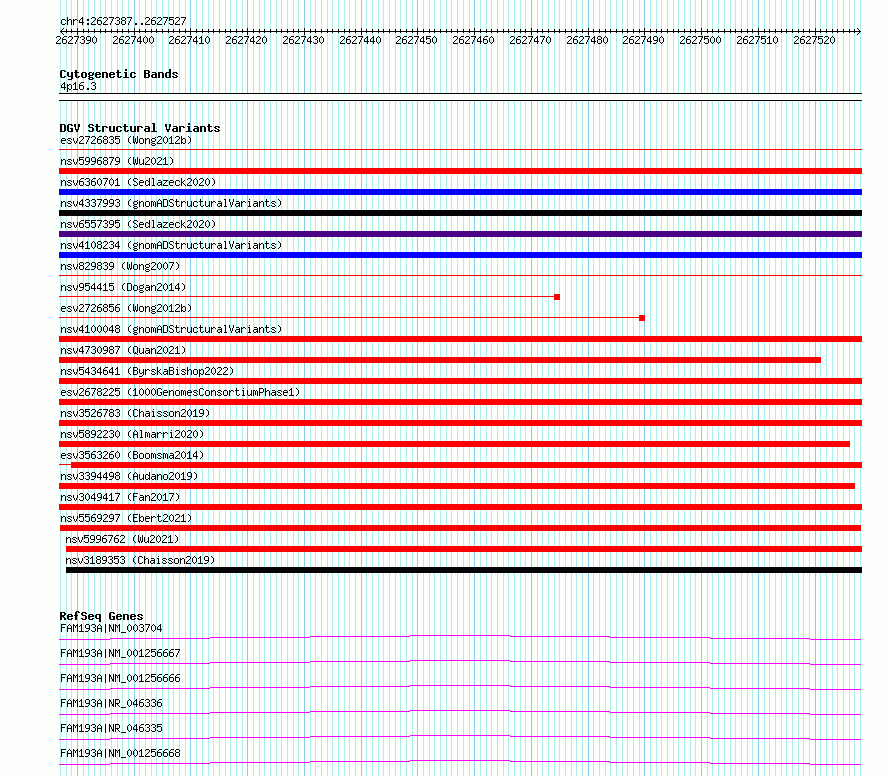Click the red bar for nsv4730987
This screenshot has height=776, width=890.
click(x=440, y=360)
